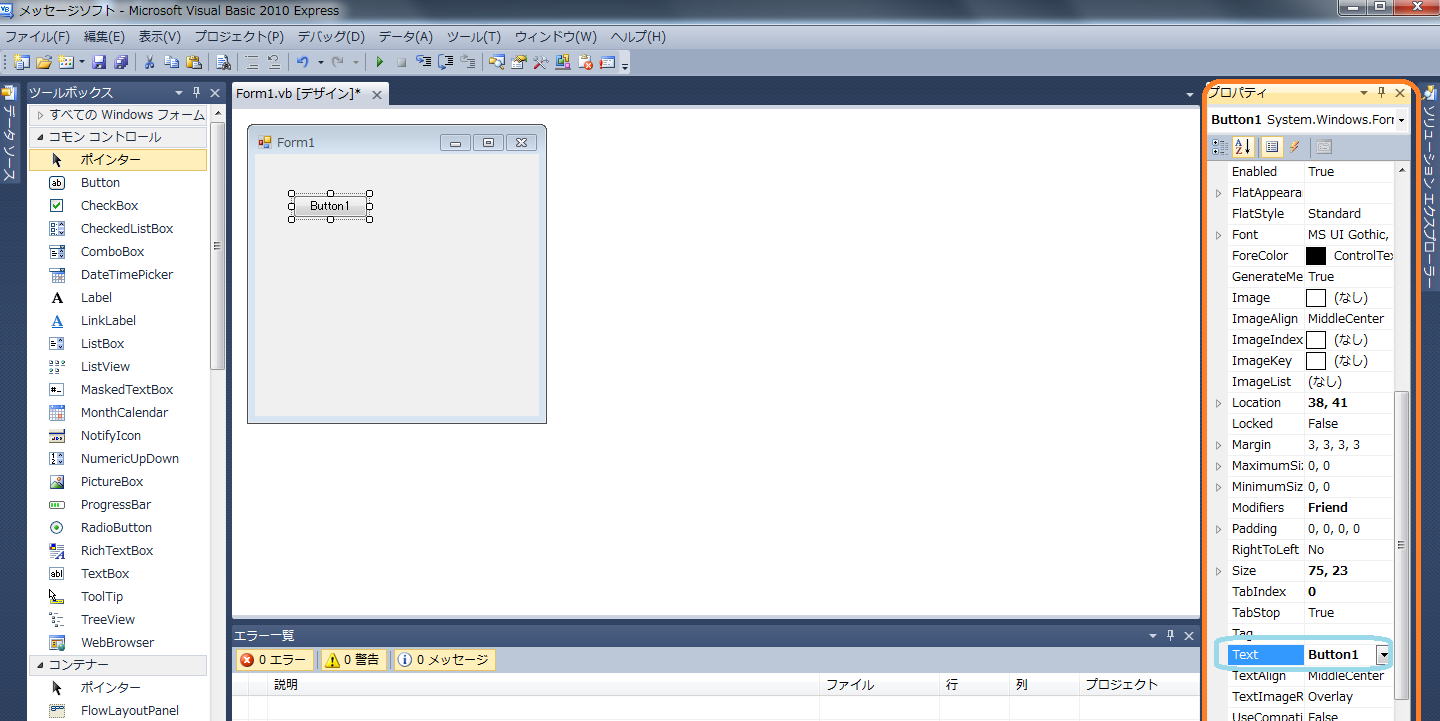1440x721 pixels.
Task: Click the 説明 column header in Error List
Action: [544, 685]
